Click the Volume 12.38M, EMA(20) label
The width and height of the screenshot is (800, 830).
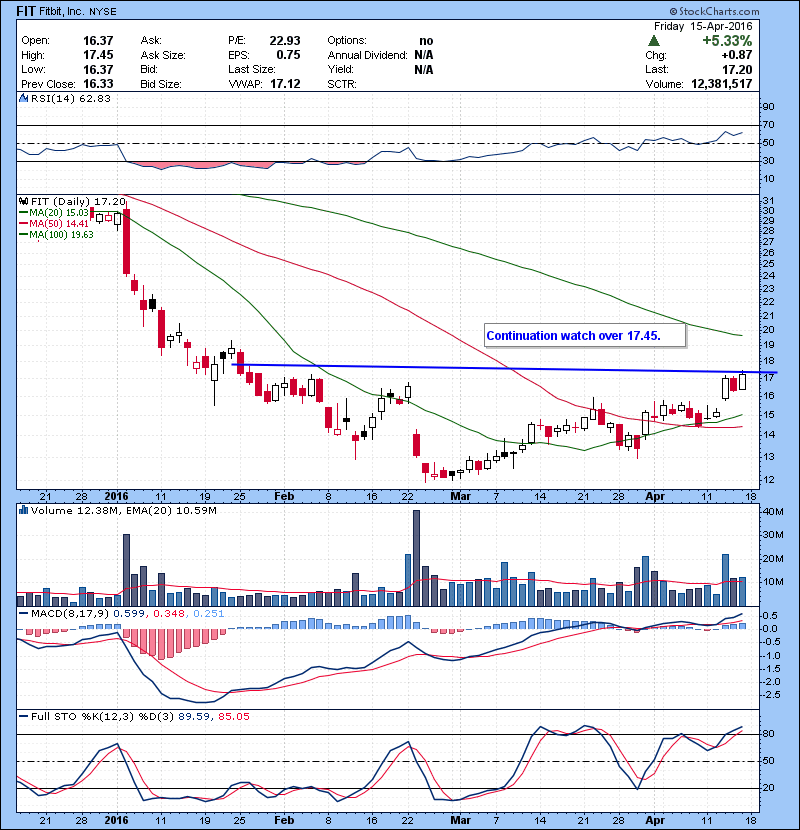tap(123, 510)
